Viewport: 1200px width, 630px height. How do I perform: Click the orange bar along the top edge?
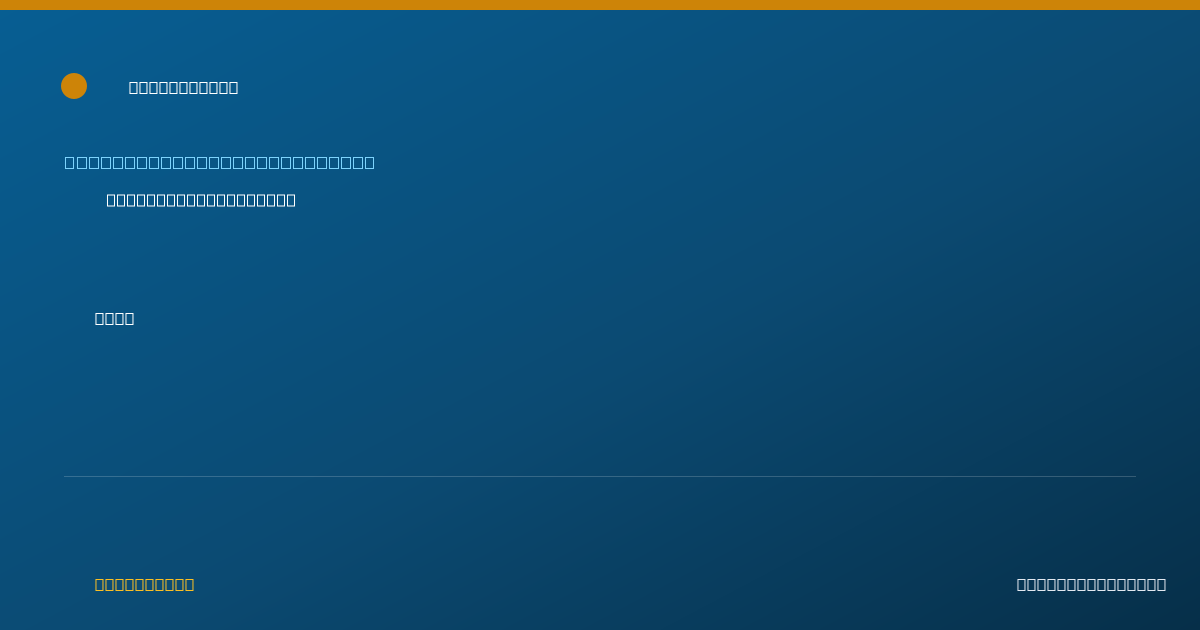tap(600, 5)
